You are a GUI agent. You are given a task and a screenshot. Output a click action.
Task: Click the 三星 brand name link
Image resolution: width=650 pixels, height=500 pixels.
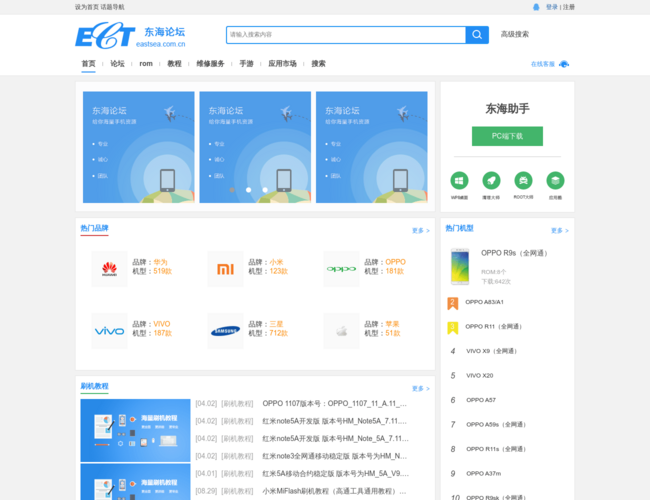276,324
